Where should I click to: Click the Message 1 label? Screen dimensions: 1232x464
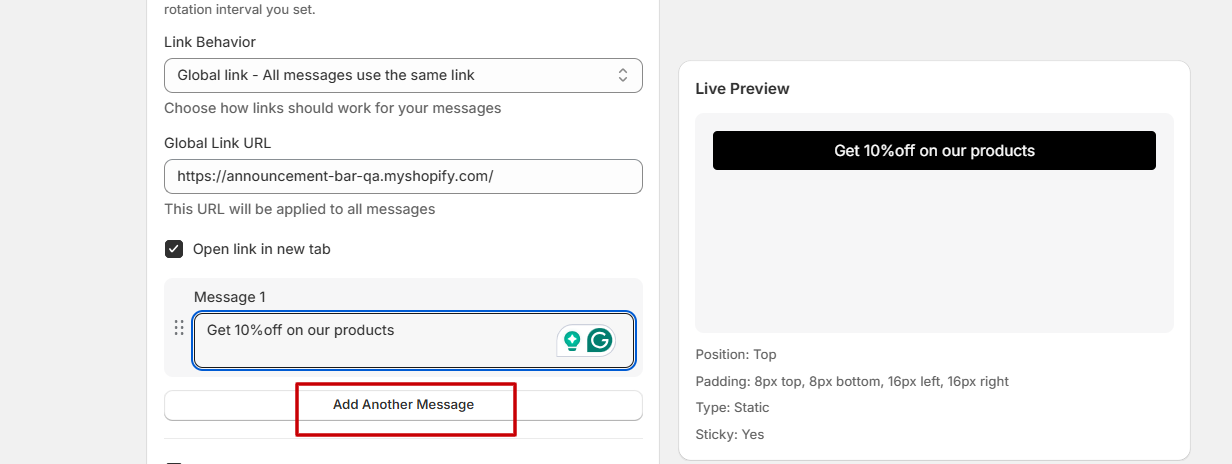click(x=229, y=297)
